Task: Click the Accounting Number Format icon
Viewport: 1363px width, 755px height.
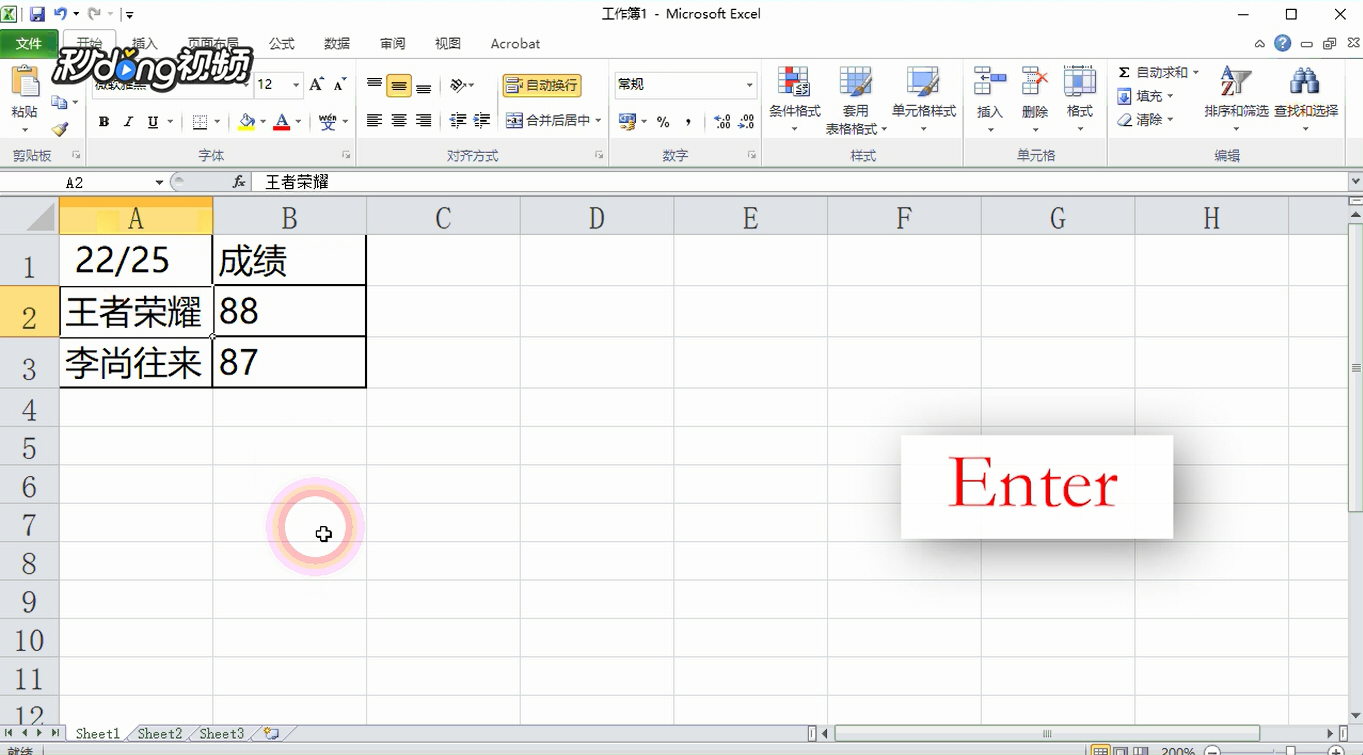Action: pos(627,121)
